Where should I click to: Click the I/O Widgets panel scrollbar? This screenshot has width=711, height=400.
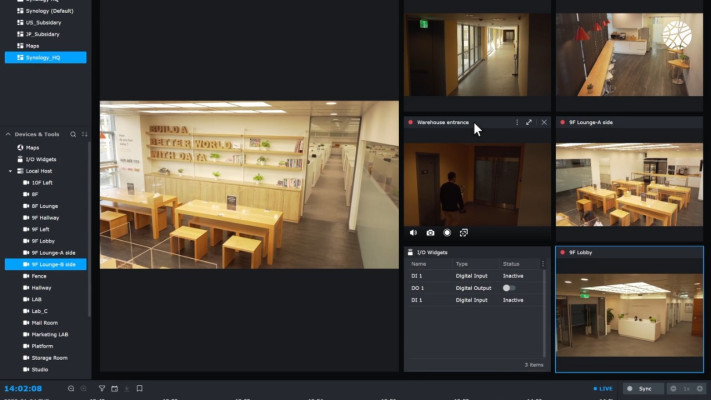pyautogui.click(x=544, y=312)
